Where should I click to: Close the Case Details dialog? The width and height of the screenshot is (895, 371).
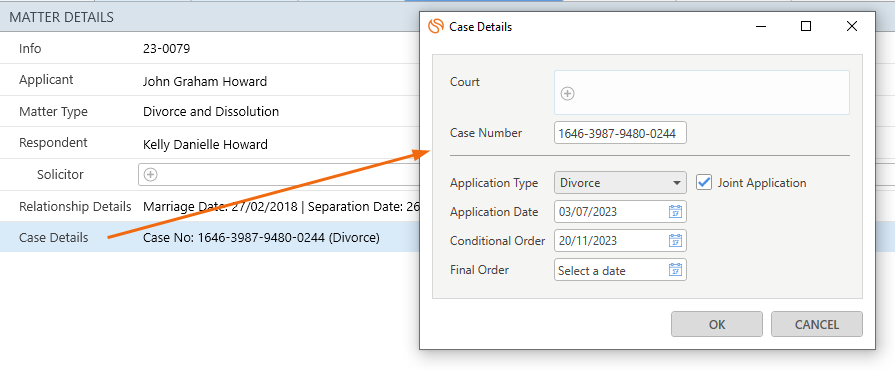click(852, 26)
